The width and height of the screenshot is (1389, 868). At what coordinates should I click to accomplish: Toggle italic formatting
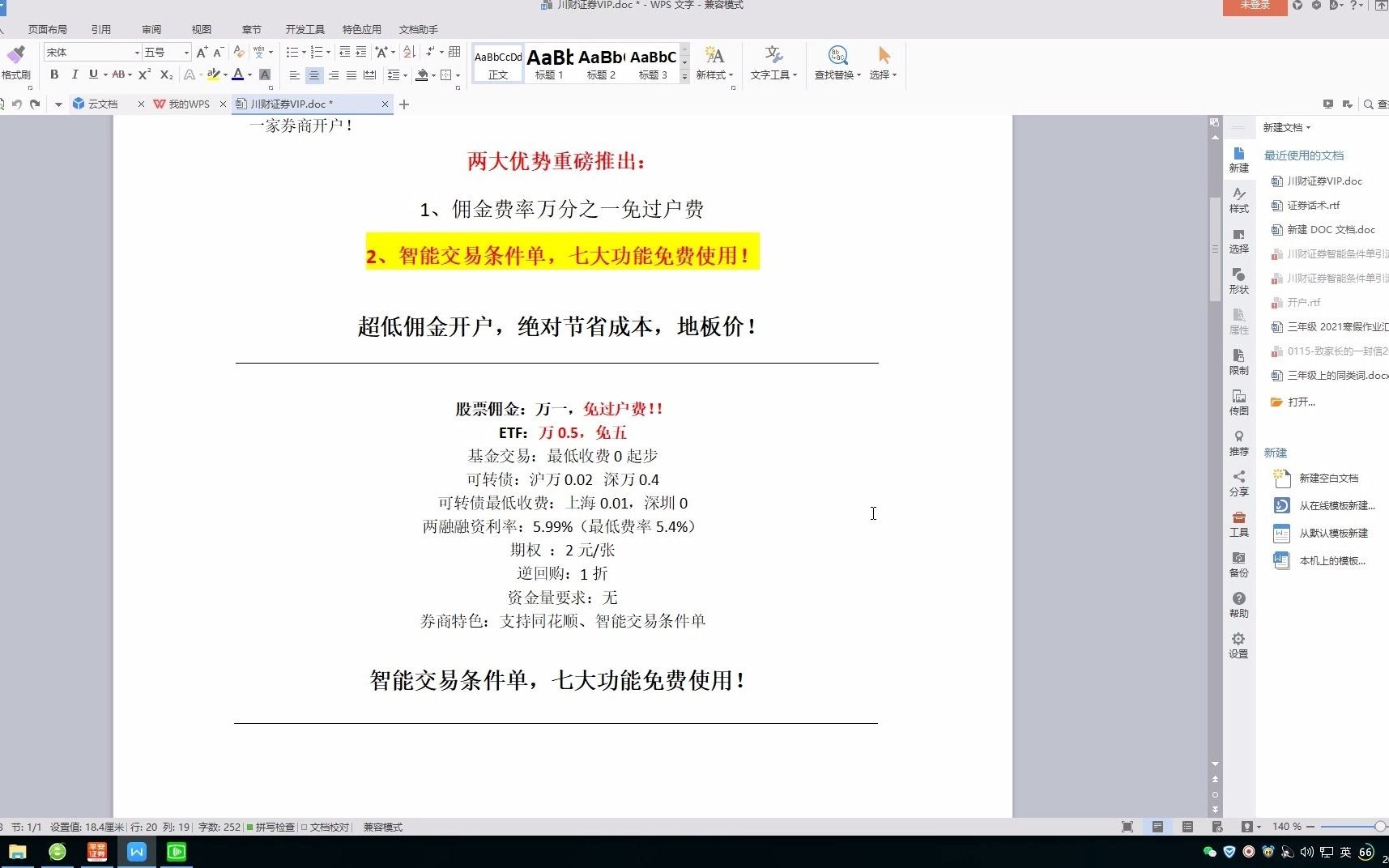[75, 74]
